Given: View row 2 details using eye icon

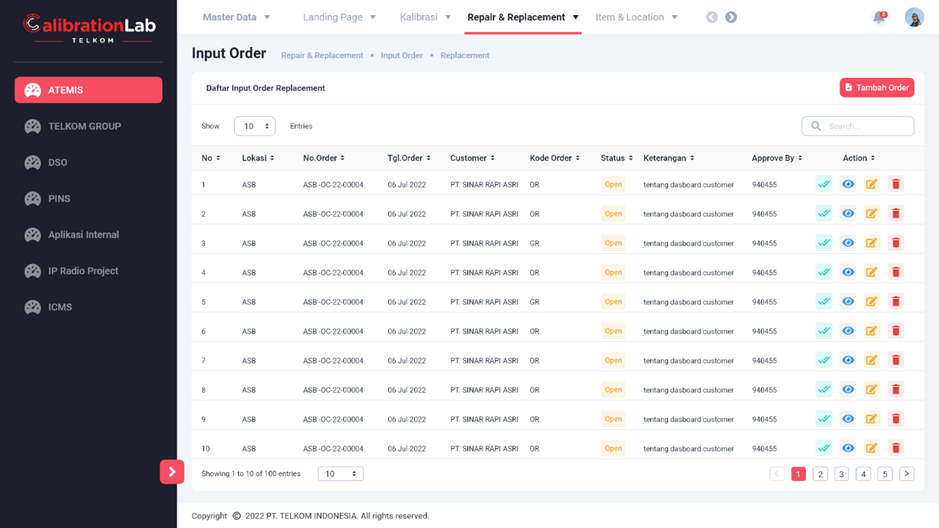Looking at the screenshot, I should click(x=848, y=213).
